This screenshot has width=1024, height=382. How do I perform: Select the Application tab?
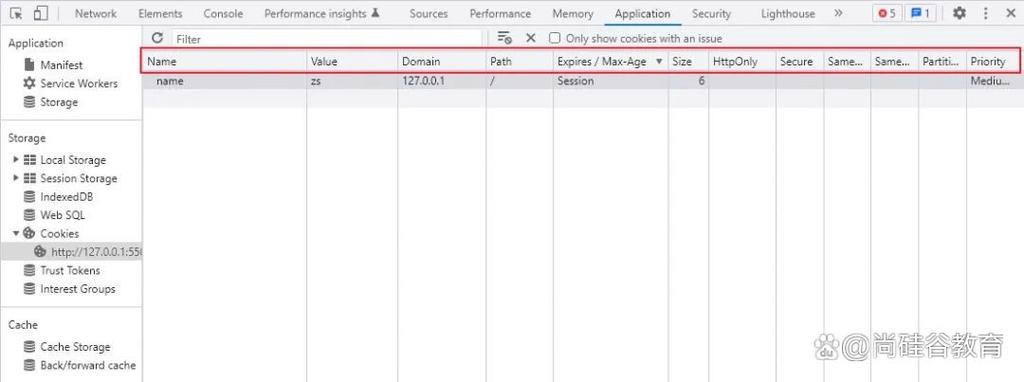tap(643, 13)
